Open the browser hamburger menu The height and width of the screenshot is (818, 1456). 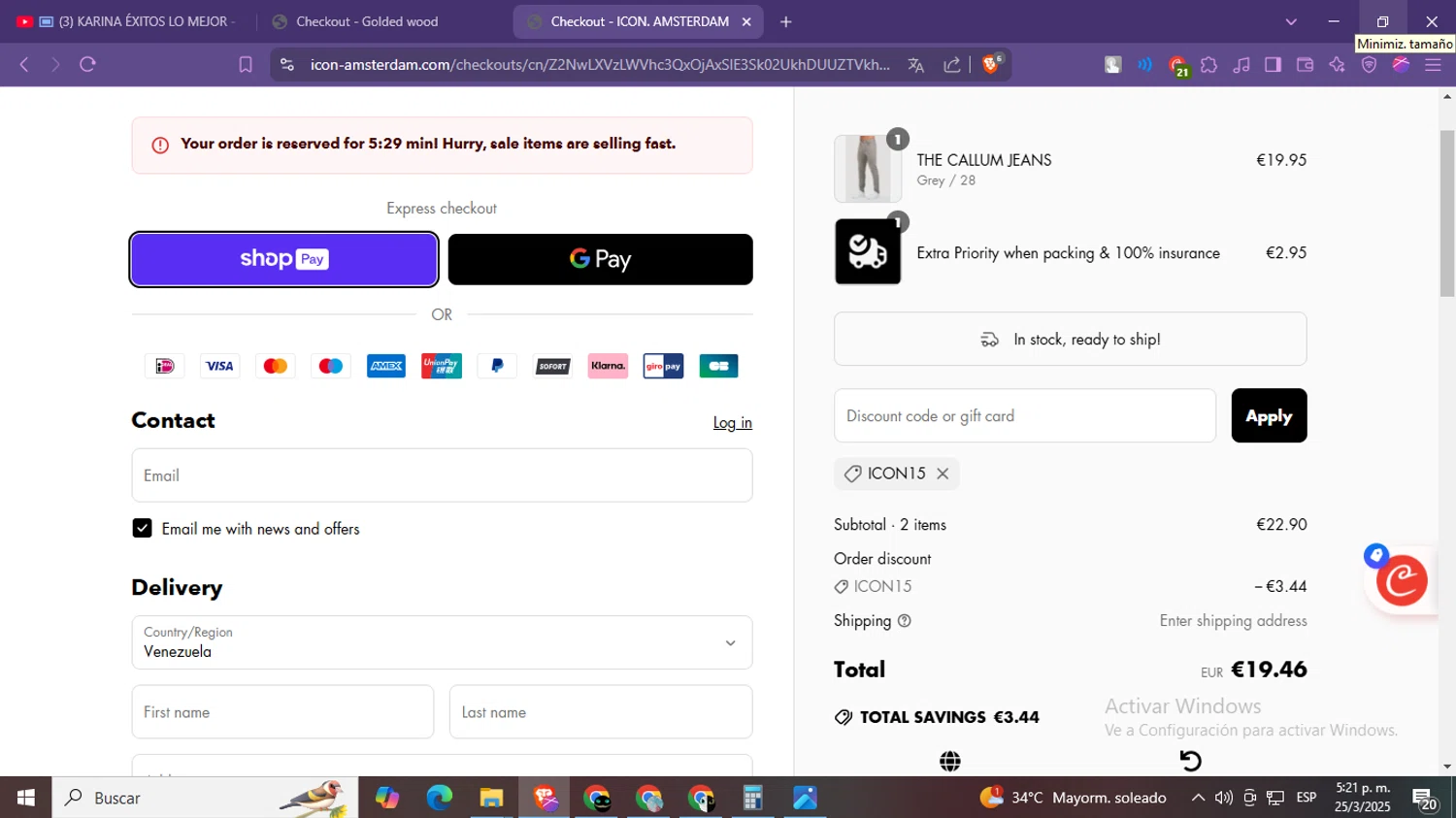[x=1433, y=65]
